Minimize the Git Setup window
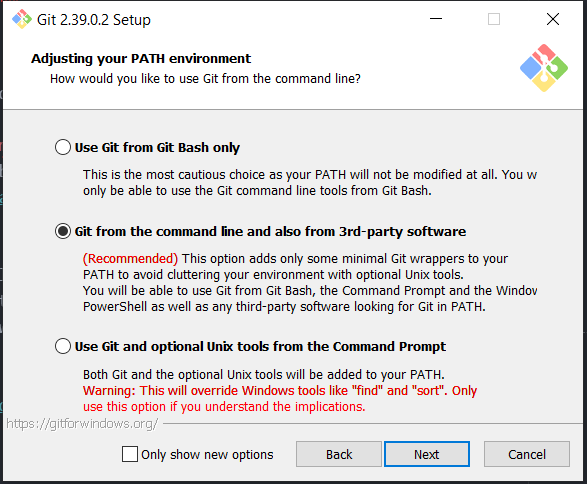Viewport: 587px width, 484px height. click(436, 19)
